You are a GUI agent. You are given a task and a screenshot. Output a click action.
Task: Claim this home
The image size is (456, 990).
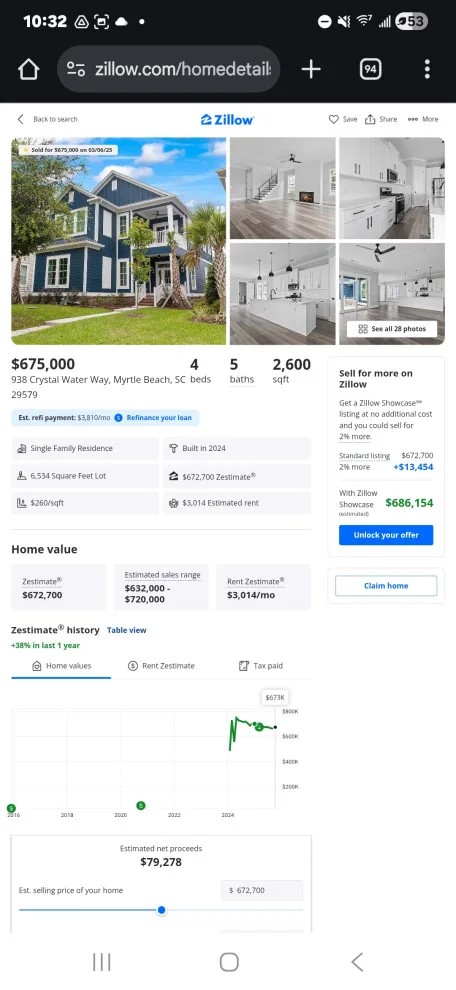tap(386, 585)
